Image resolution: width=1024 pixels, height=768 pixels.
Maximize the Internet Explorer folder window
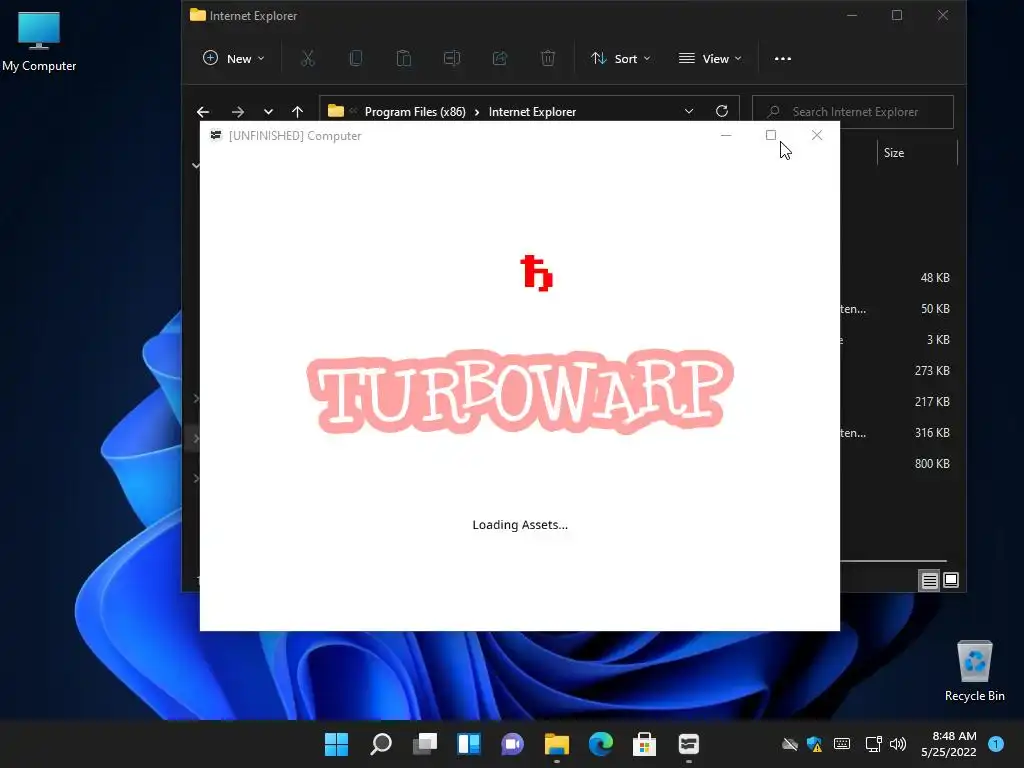[x=897, y=15]
